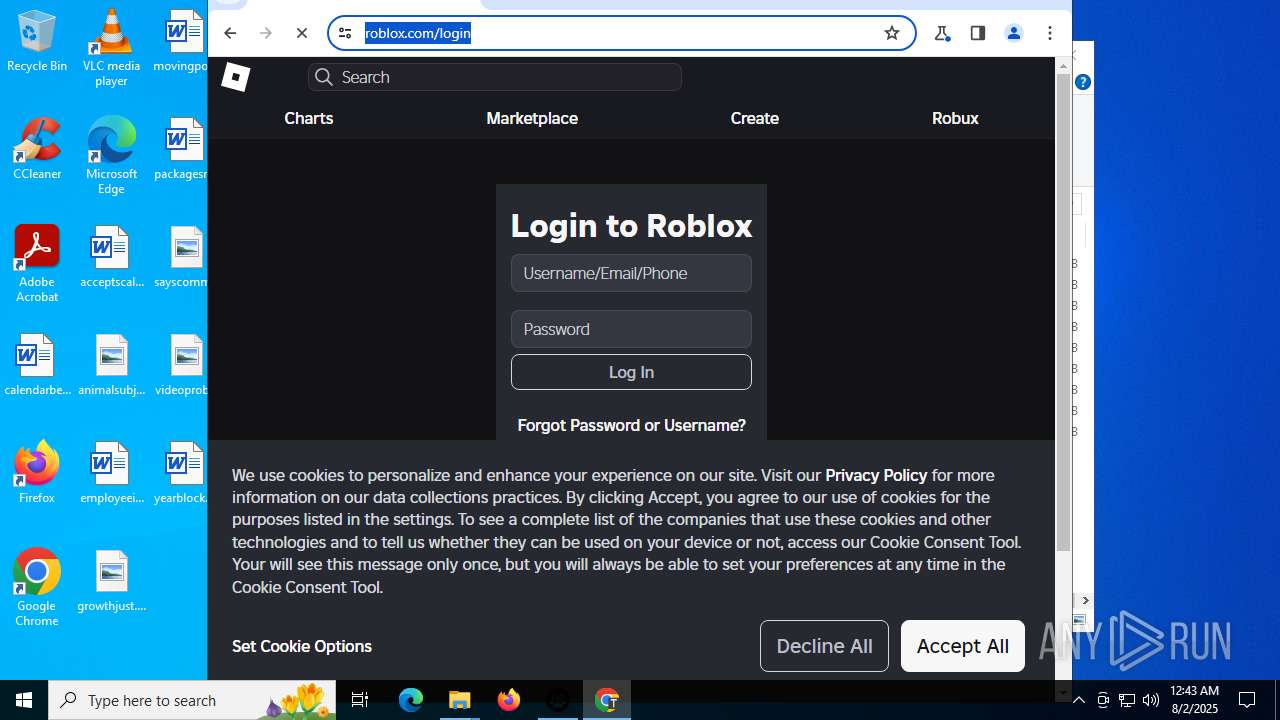Click the volume speaker tray icon
This screenshot has width=1280, height=720.
[x=1150, y=700]
